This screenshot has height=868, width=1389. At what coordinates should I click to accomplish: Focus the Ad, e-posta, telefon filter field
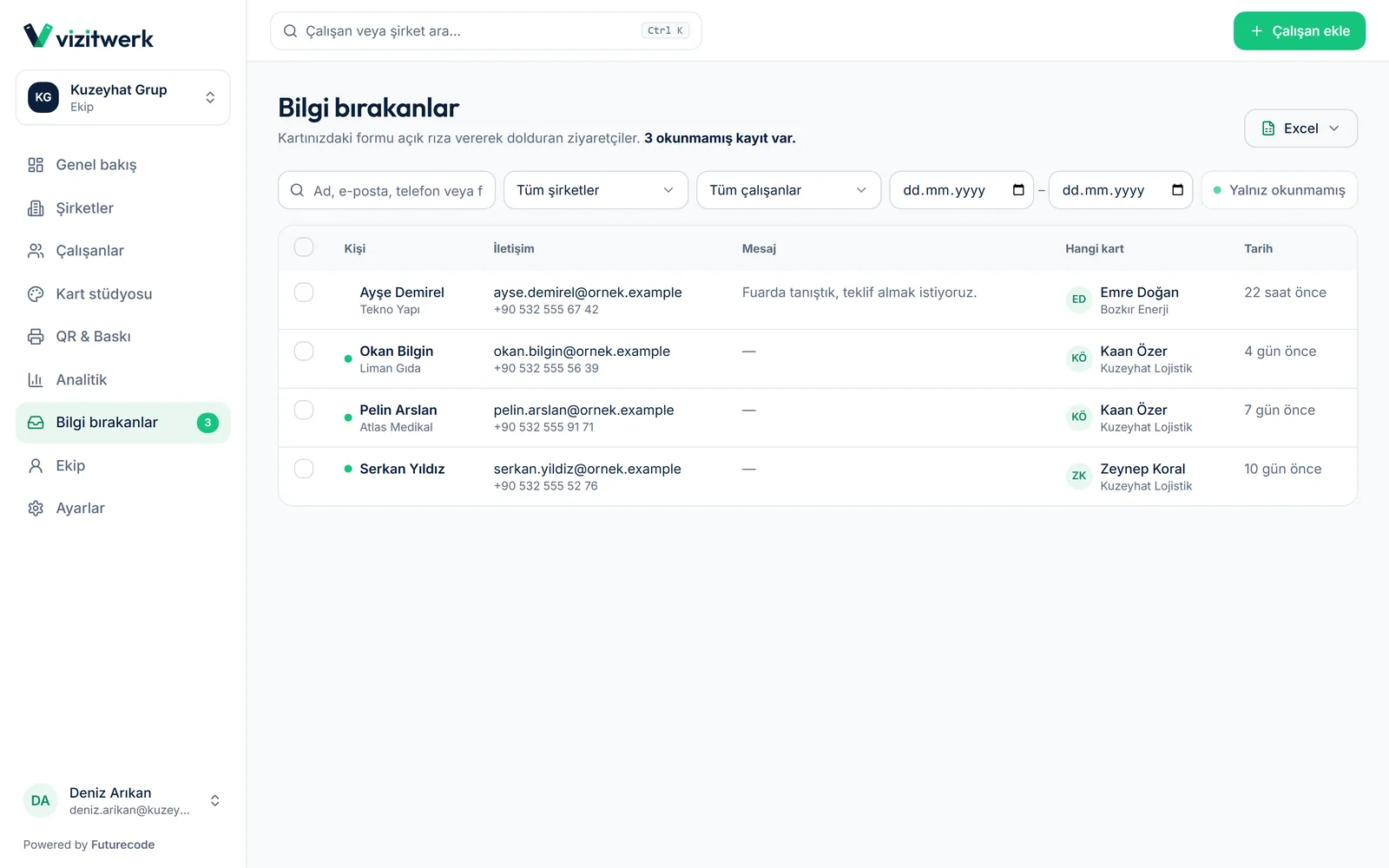tap(386, 190)
